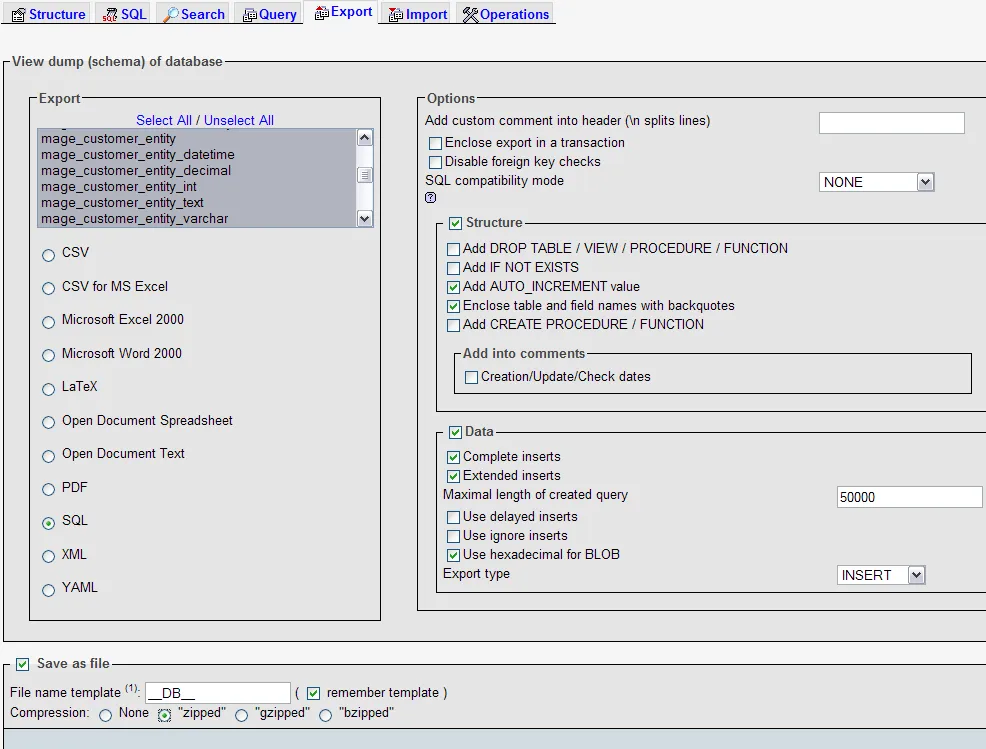Click the Structure tab icon
The image size is (986, 749).
point(18,15)
